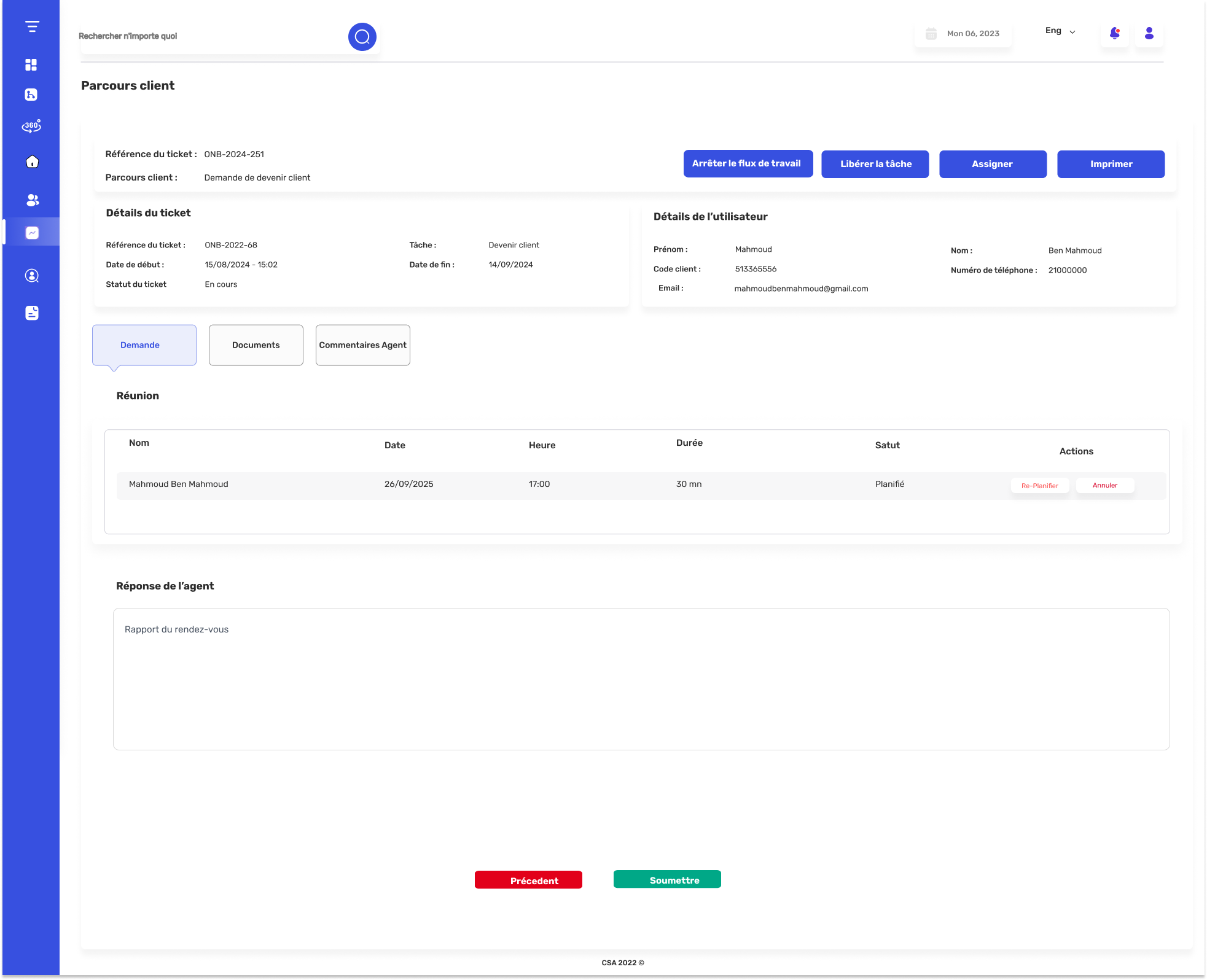Go to the home icon in sidebar
The width and height of the screenshot is (1207, 980).
coord(32,161)
